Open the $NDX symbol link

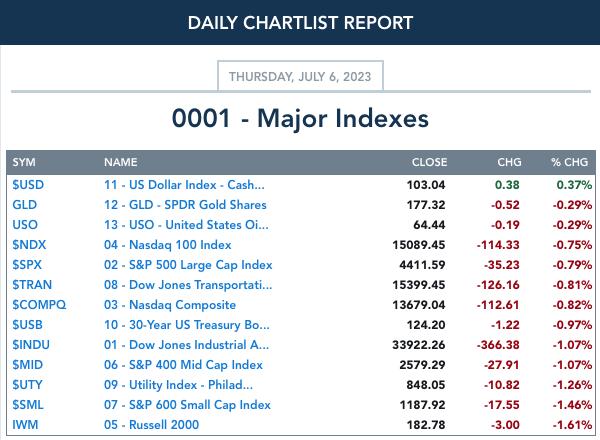click(29, 245)
